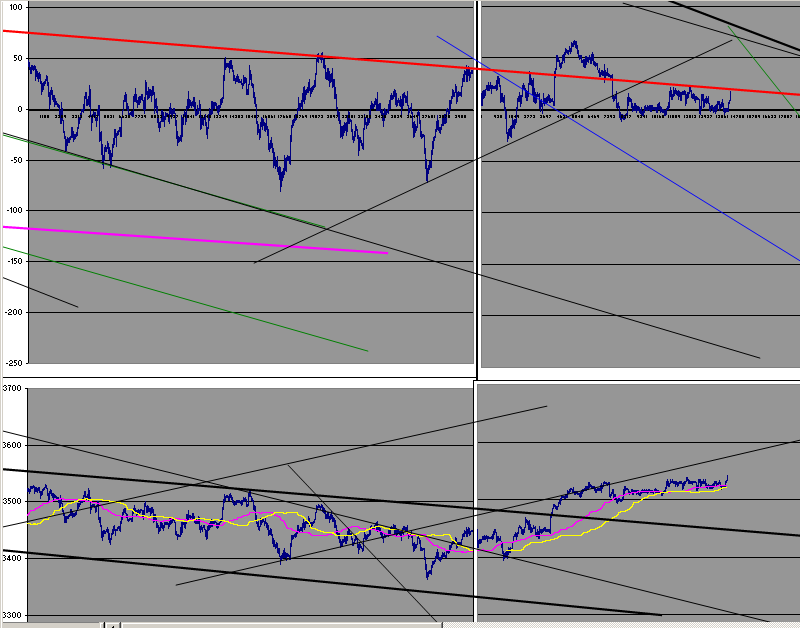Image resolution: width=800 pixels, height=628 pixels.
Task: Click the "-250" axis label in the upper left chart
Action: 14,363
